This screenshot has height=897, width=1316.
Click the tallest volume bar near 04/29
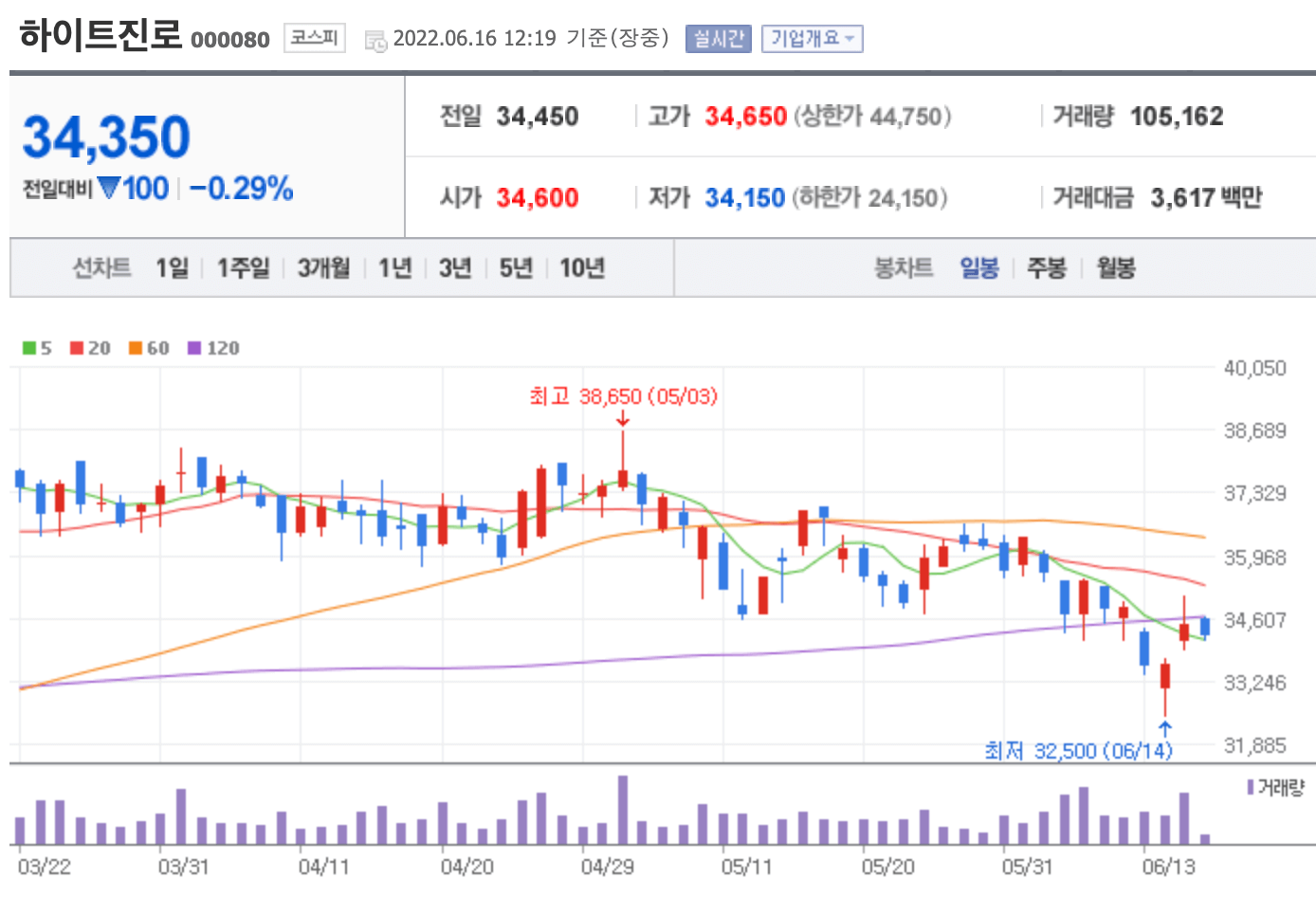tap(623, 810)
